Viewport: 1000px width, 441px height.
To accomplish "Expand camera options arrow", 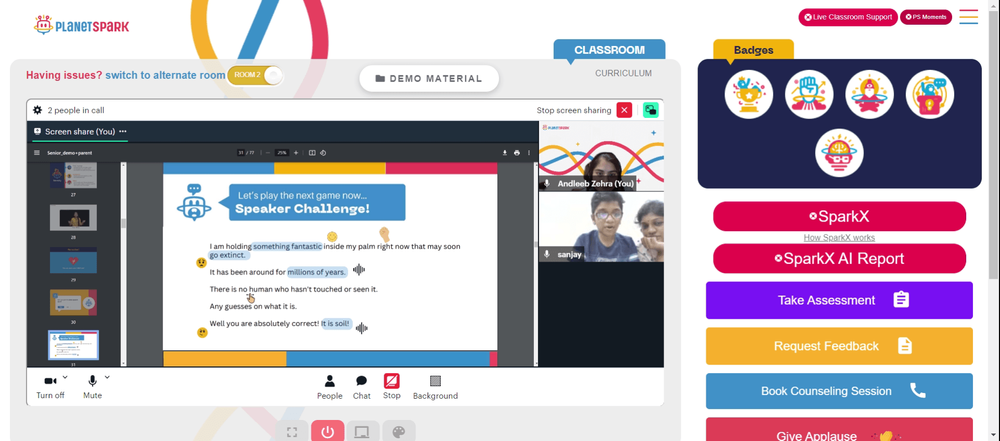I will point(65,377).
